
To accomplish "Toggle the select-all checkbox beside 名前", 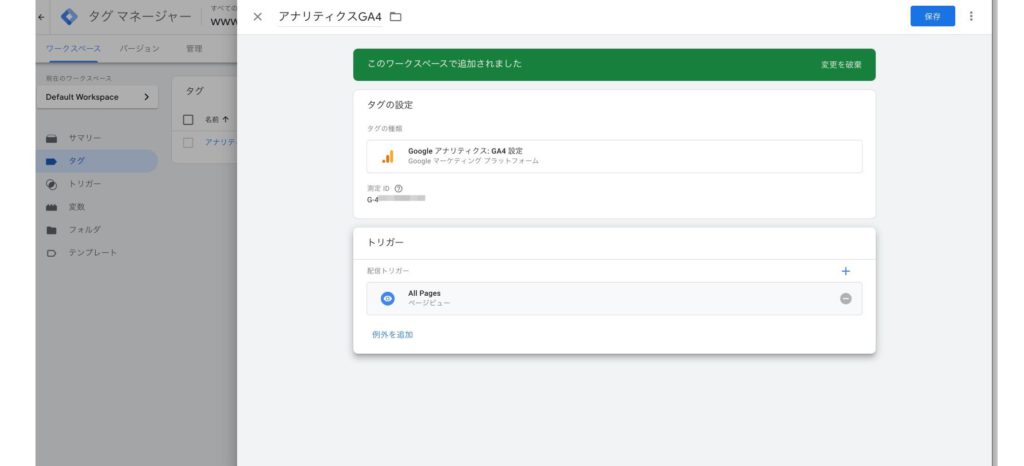I will click(x=188, y=119).
